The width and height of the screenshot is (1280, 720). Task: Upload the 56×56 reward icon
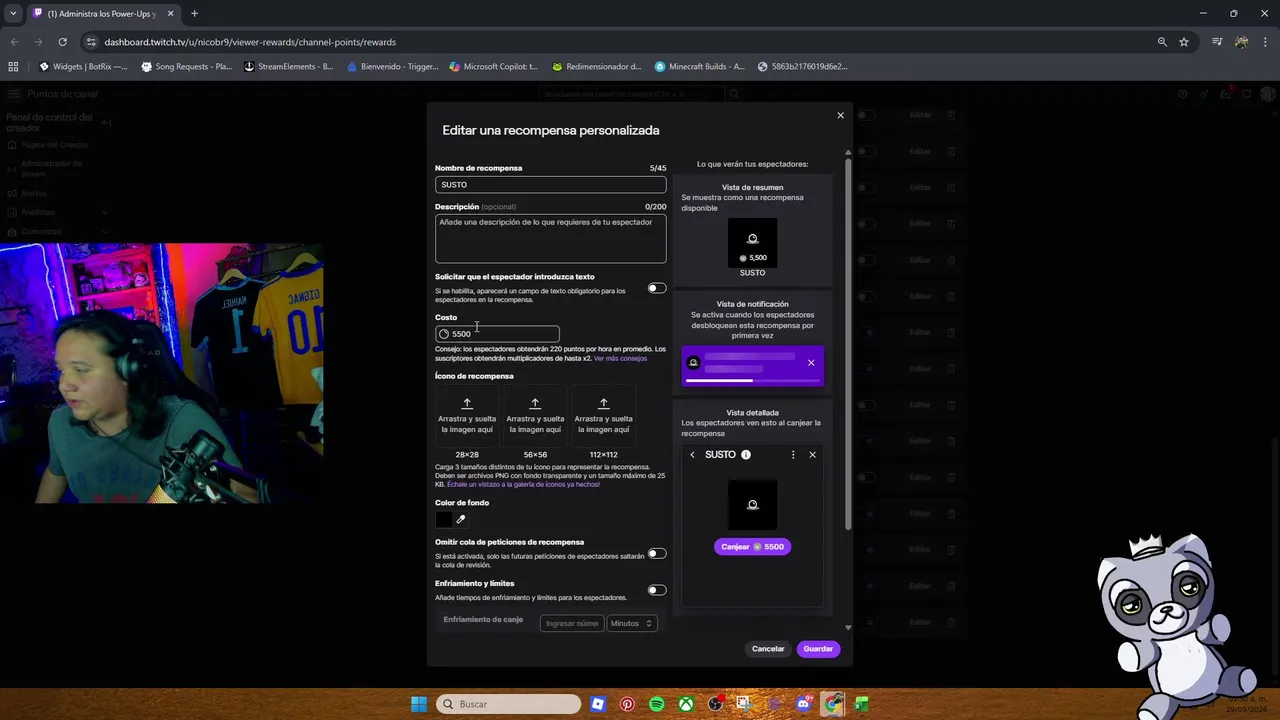click(535, 416)
